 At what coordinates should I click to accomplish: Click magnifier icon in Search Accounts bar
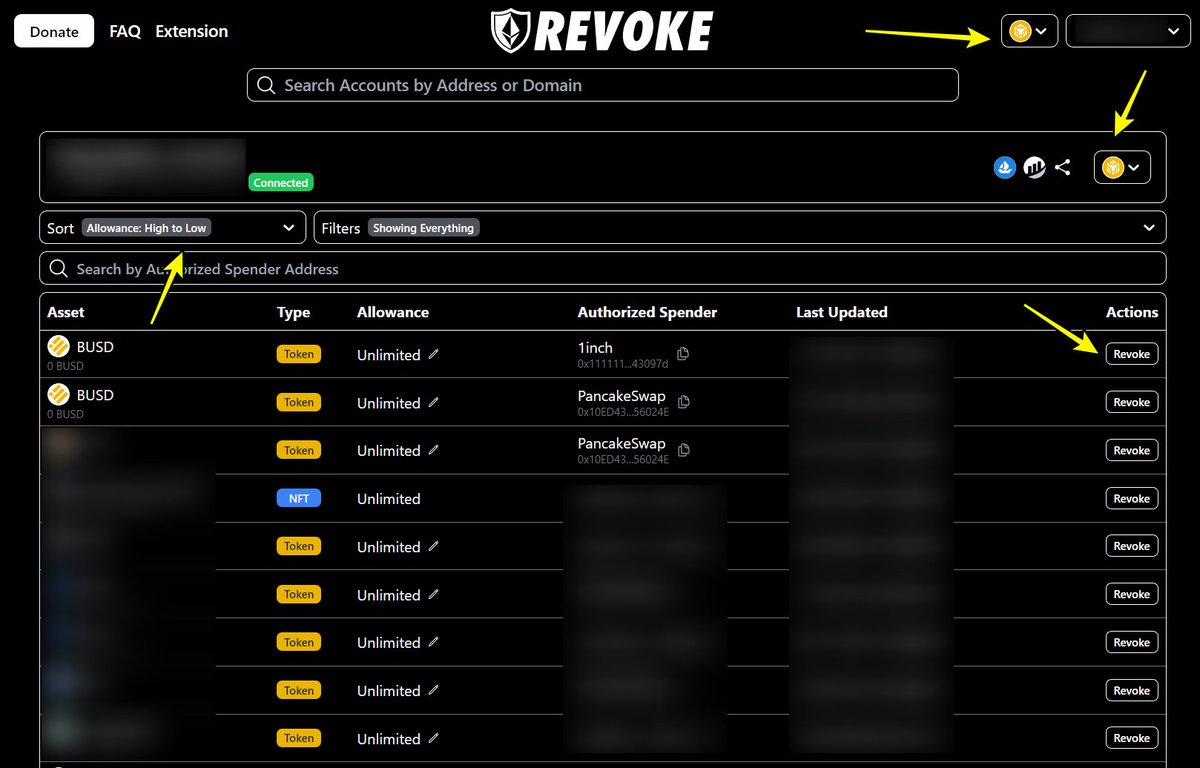pos(266,85)
